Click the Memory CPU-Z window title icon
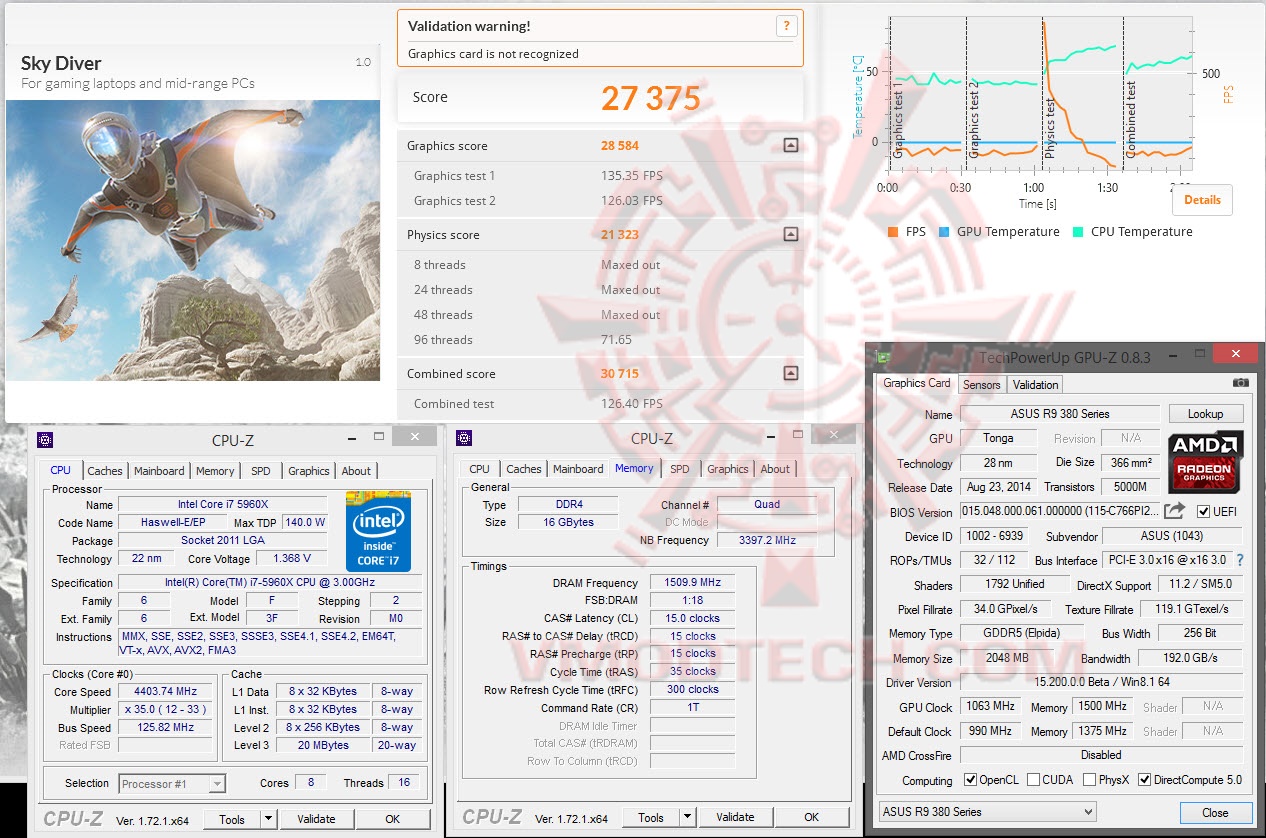This screenshot has width=1266, height=838. coord(464,438)
